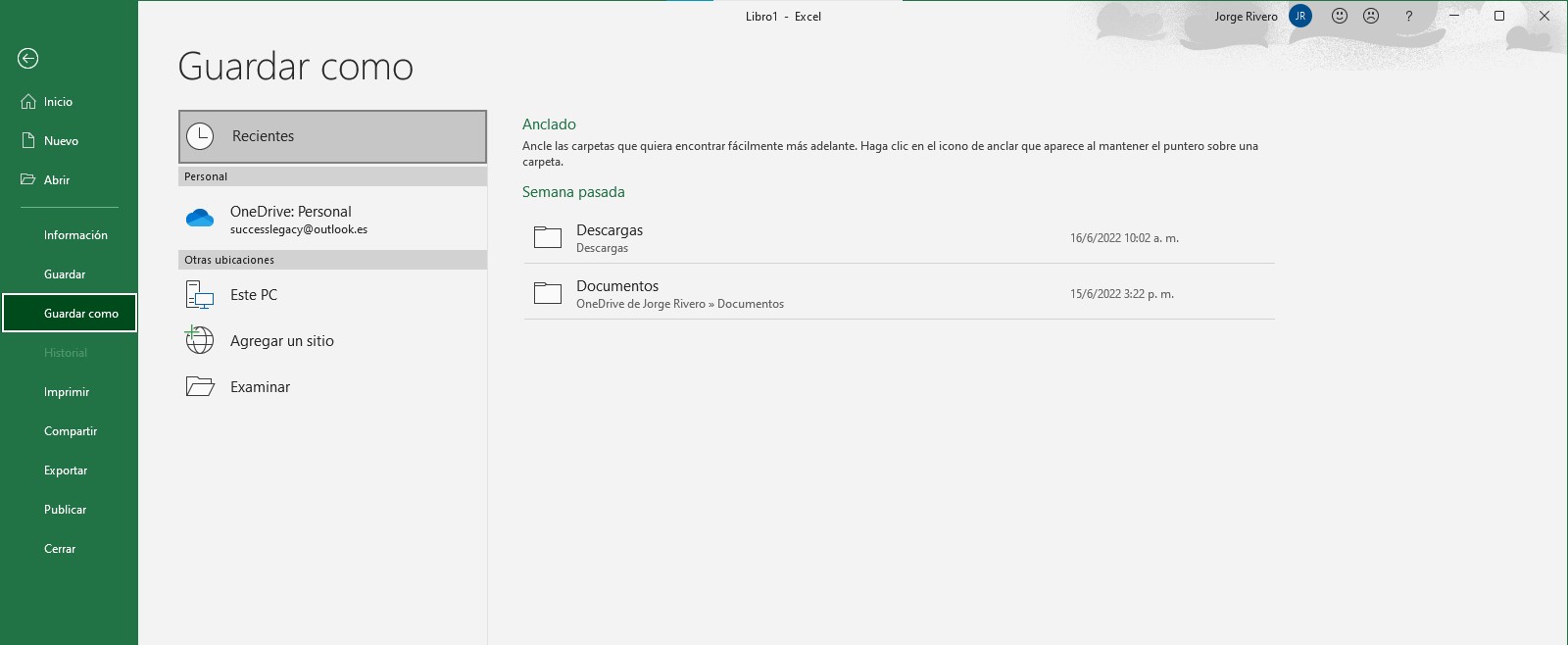Click the 16/6/2022 10:02 a. m. date
1568x645 pixels.
pos(1124,238)
